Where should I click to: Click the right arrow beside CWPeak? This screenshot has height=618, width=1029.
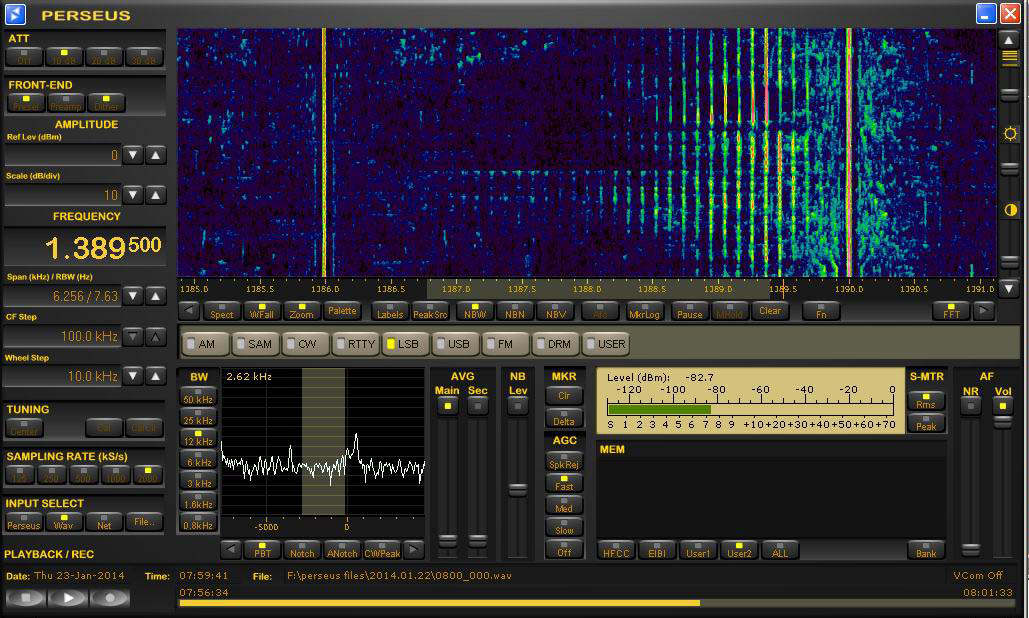click(413, 550)
